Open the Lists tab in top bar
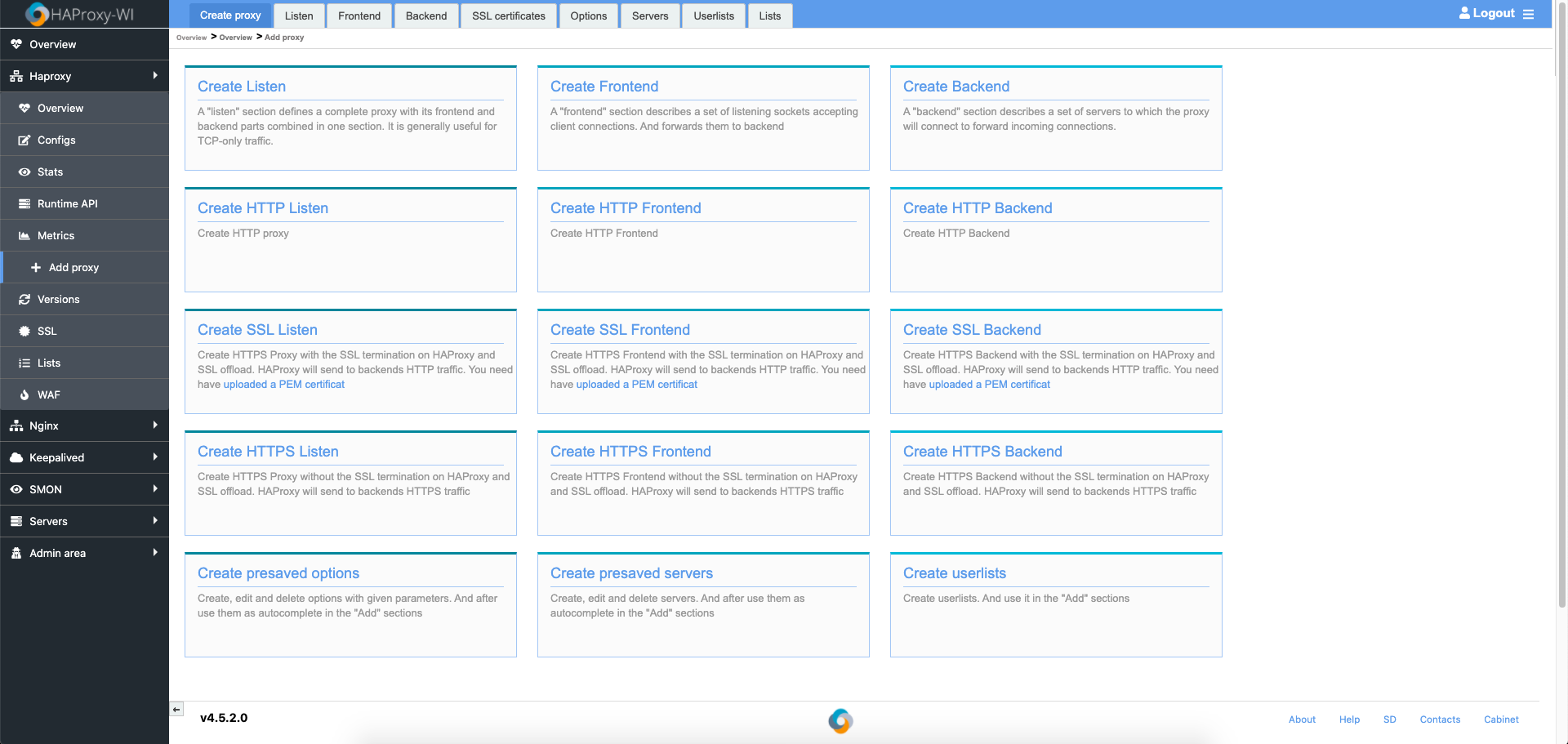Screen dimensions: 1568x744 pos(770,16)
